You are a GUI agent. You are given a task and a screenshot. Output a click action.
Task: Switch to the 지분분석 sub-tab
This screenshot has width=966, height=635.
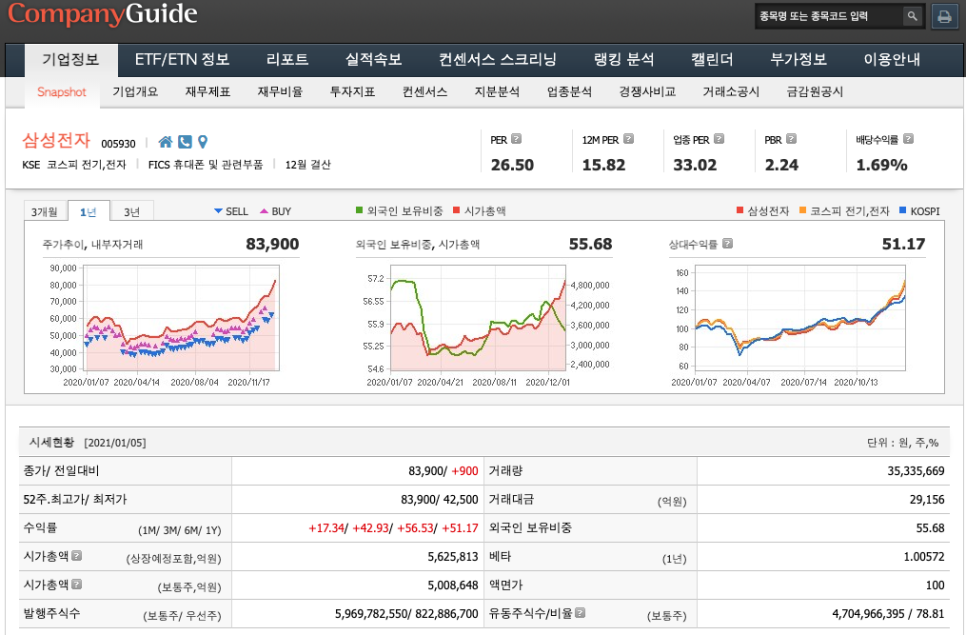tap(497, 92)
